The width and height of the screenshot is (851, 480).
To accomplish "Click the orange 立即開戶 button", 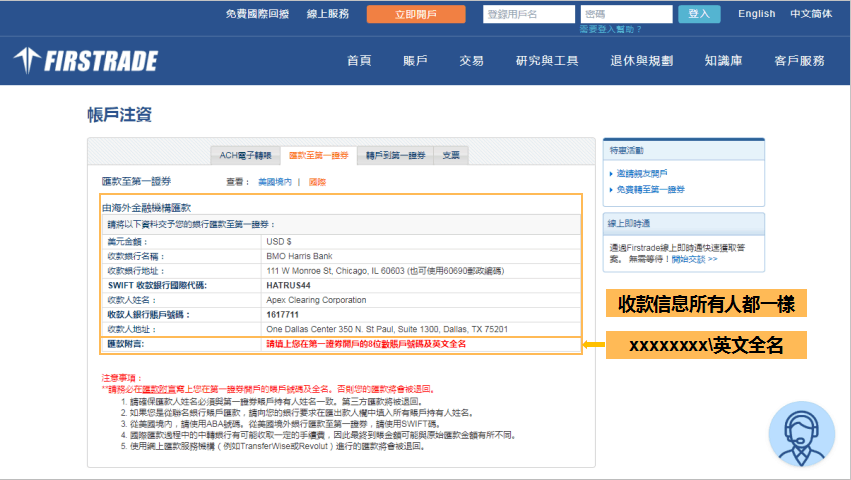I will [x=416, y=14].
